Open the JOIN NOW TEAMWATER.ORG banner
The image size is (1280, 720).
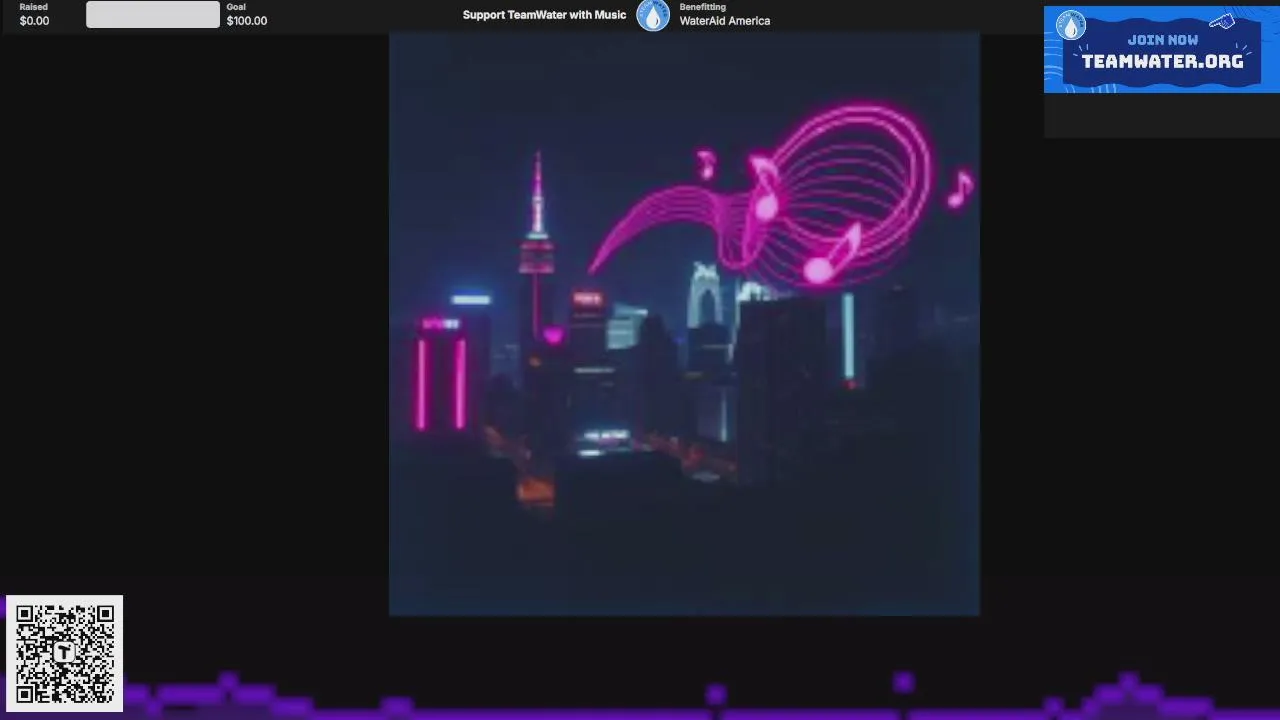tap(1161, 50)
